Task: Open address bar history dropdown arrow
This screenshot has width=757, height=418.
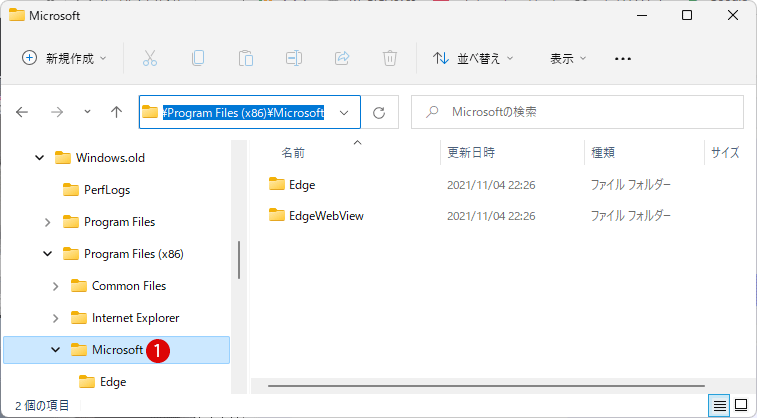Action: click(344, 113)
